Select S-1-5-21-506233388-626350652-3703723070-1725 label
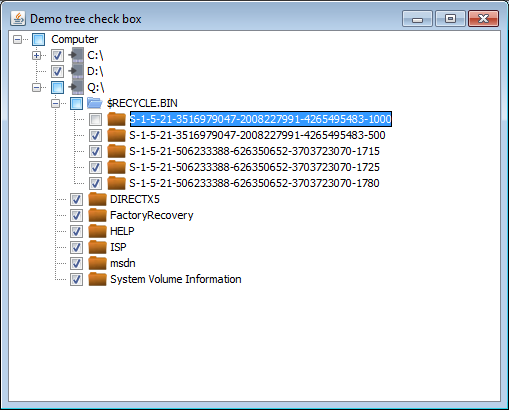509x410 pixels. coord(254,167)
